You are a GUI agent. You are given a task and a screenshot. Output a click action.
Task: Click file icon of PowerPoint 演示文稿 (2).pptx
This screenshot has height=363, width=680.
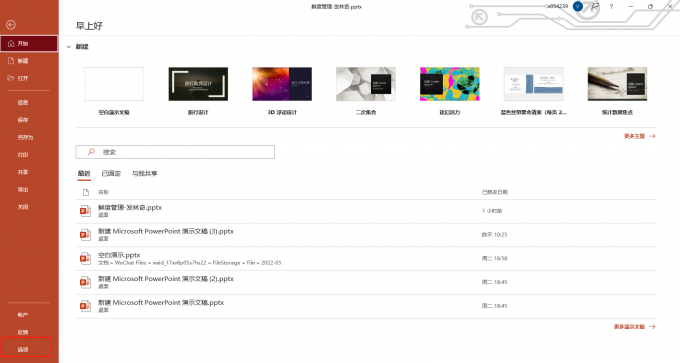click(85, 282)
